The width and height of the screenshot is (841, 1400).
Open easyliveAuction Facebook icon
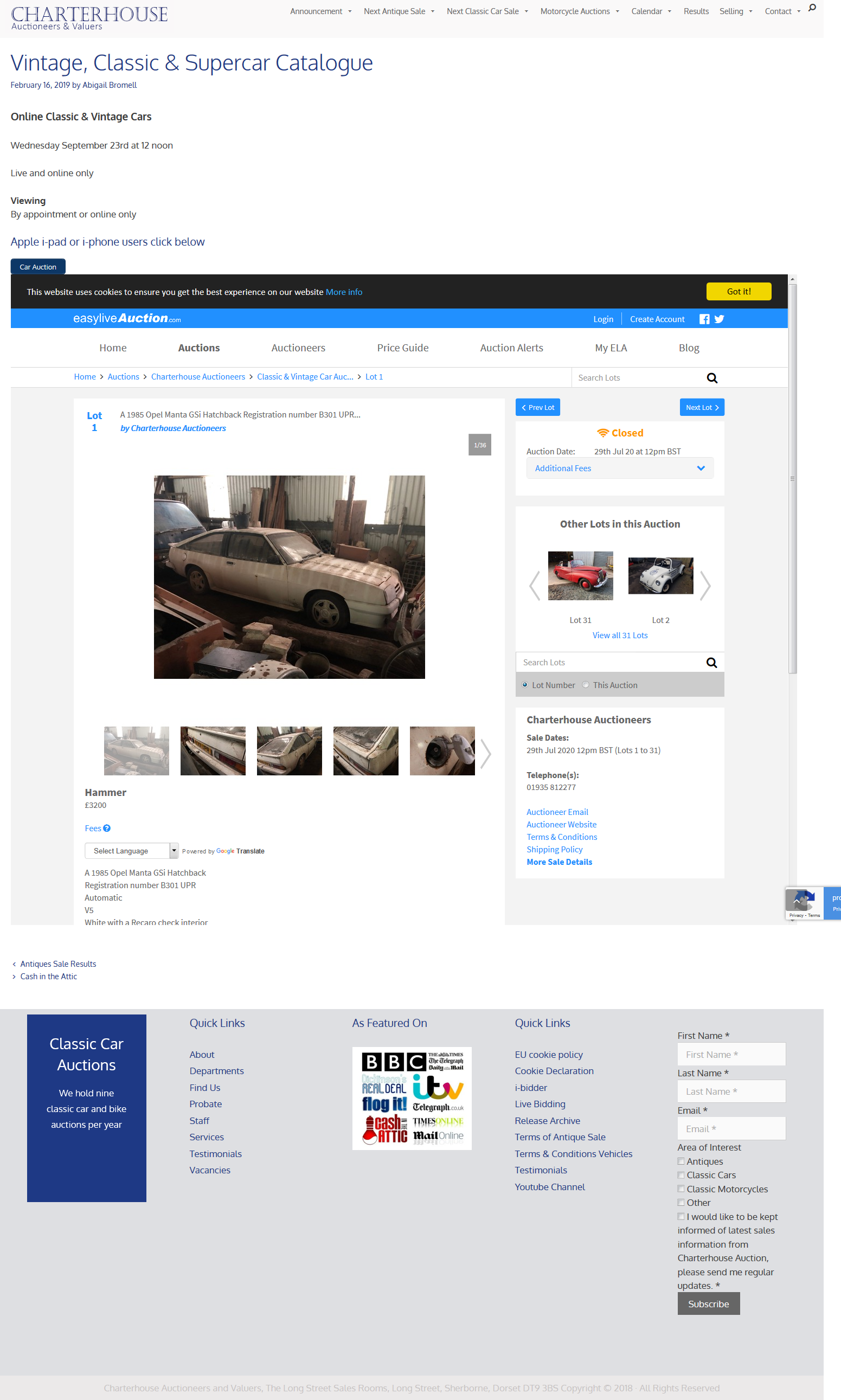pos(704,319)
